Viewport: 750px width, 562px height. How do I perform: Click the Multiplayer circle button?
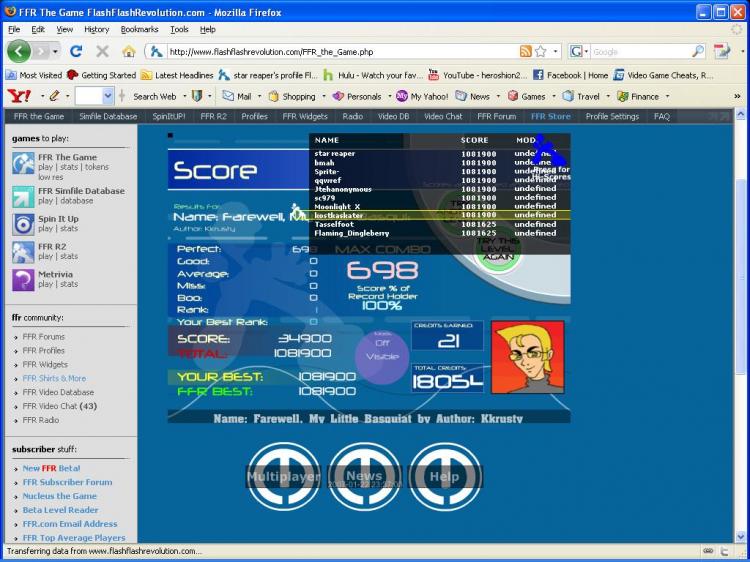[x=283, y=476]
